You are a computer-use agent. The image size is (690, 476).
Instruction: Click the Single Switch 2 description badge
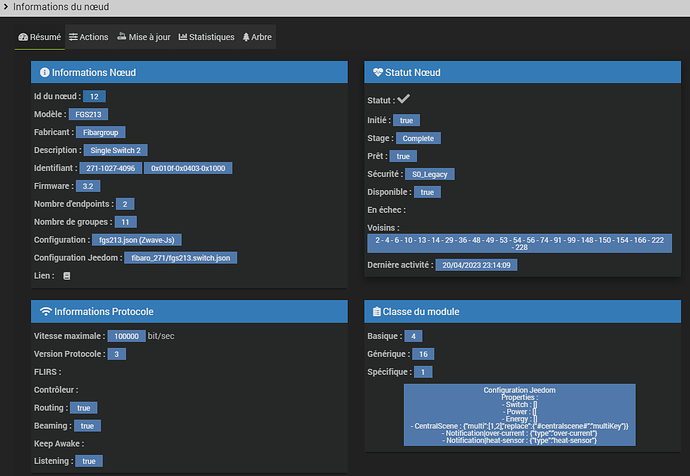click(x=116, y=150)
